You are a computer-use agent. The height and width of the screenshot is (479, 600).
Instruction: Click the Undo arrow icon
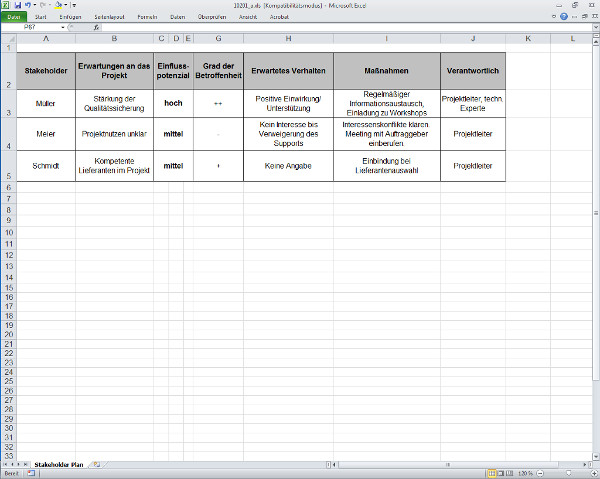[x=29, y=5]
